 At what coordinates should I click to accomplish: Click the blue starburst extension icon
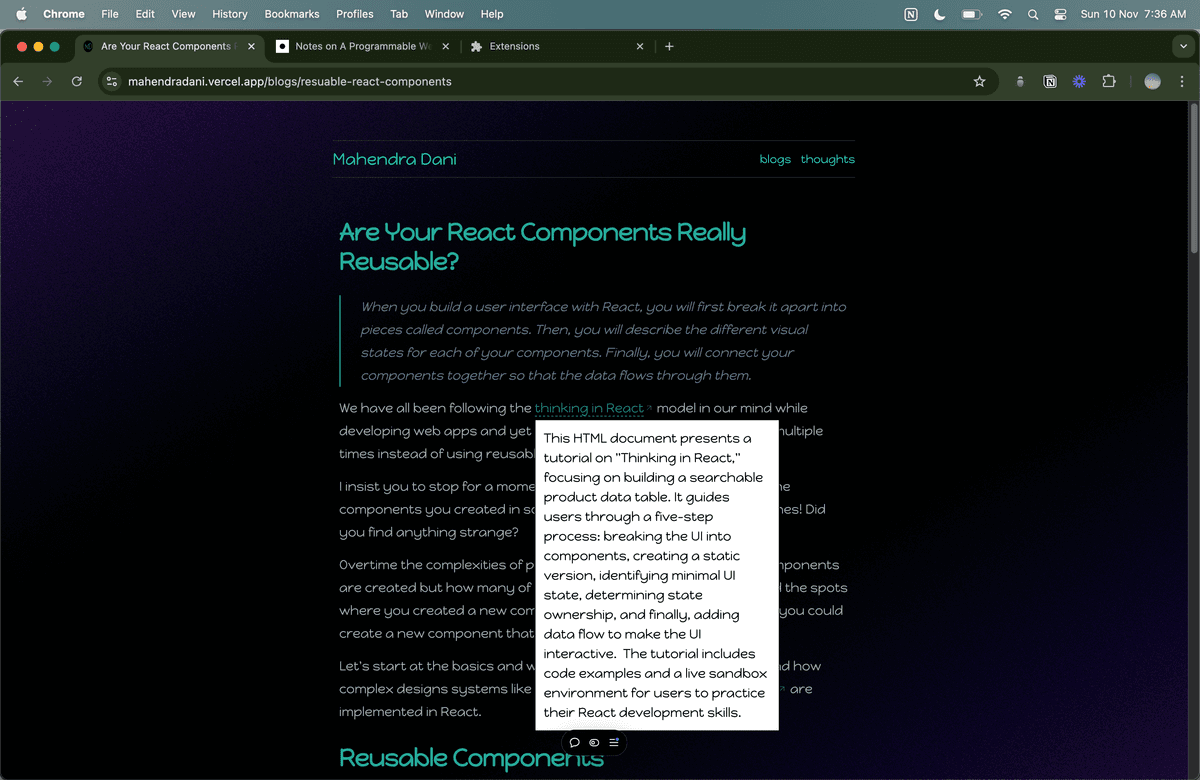[x=1078, y=82]
